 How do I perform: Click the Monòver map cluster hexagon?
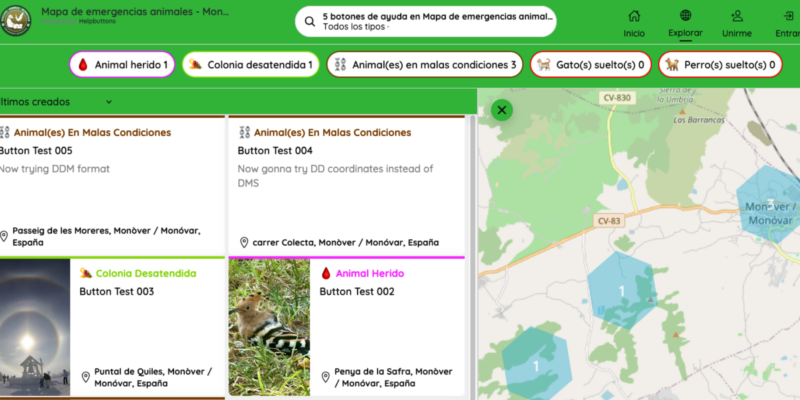click(x=769, y=204)
